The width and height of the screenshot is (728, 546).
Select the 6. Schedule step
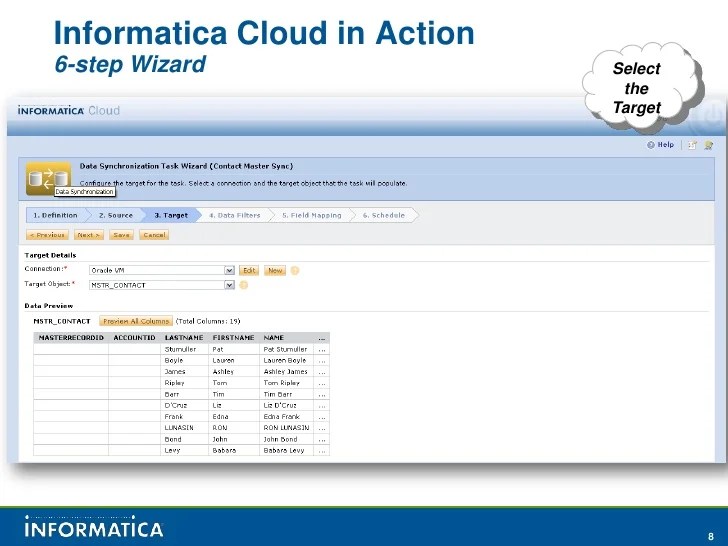click(384, 215)
